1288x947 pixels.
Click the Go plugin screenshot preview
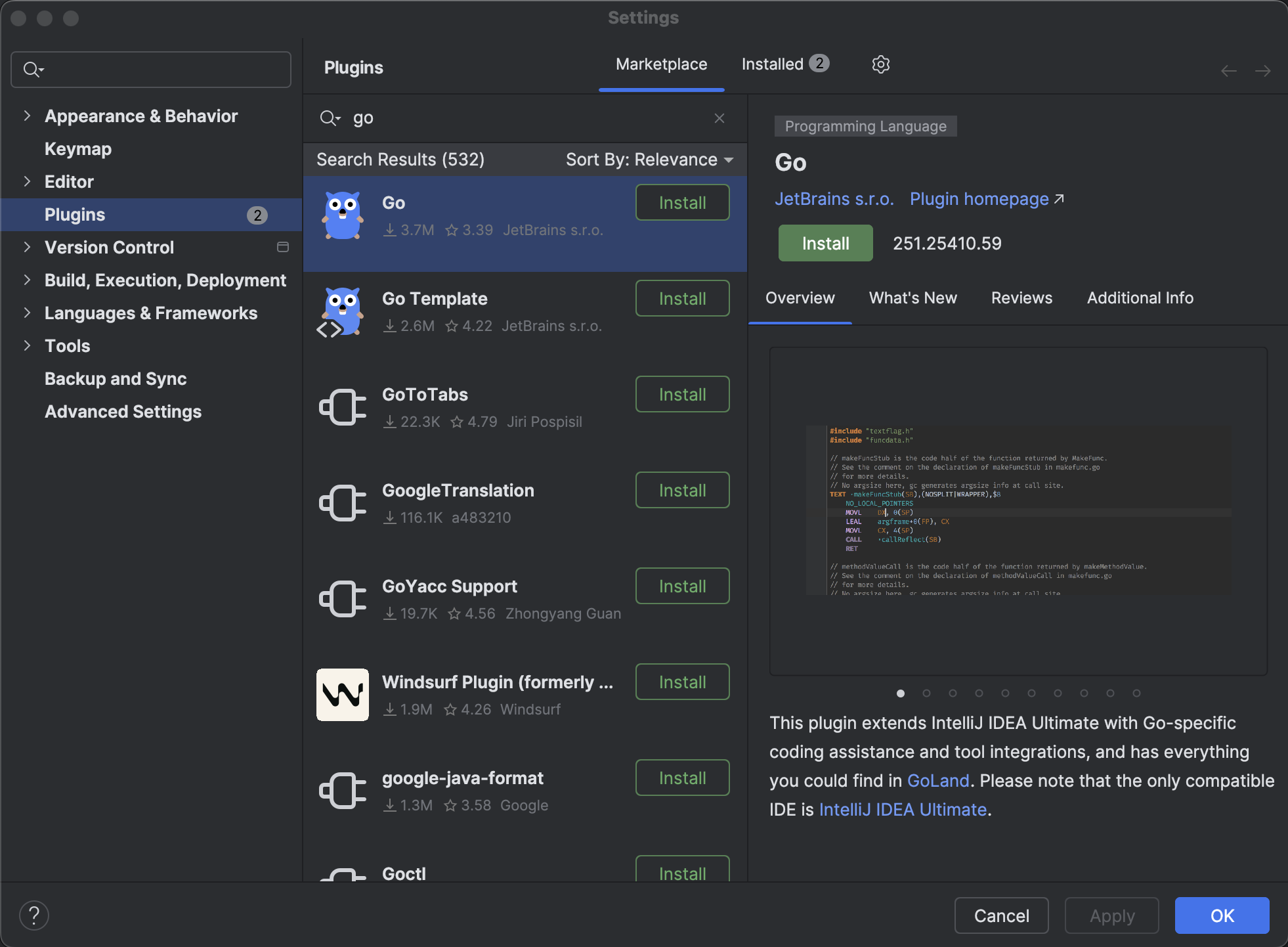1018,511
